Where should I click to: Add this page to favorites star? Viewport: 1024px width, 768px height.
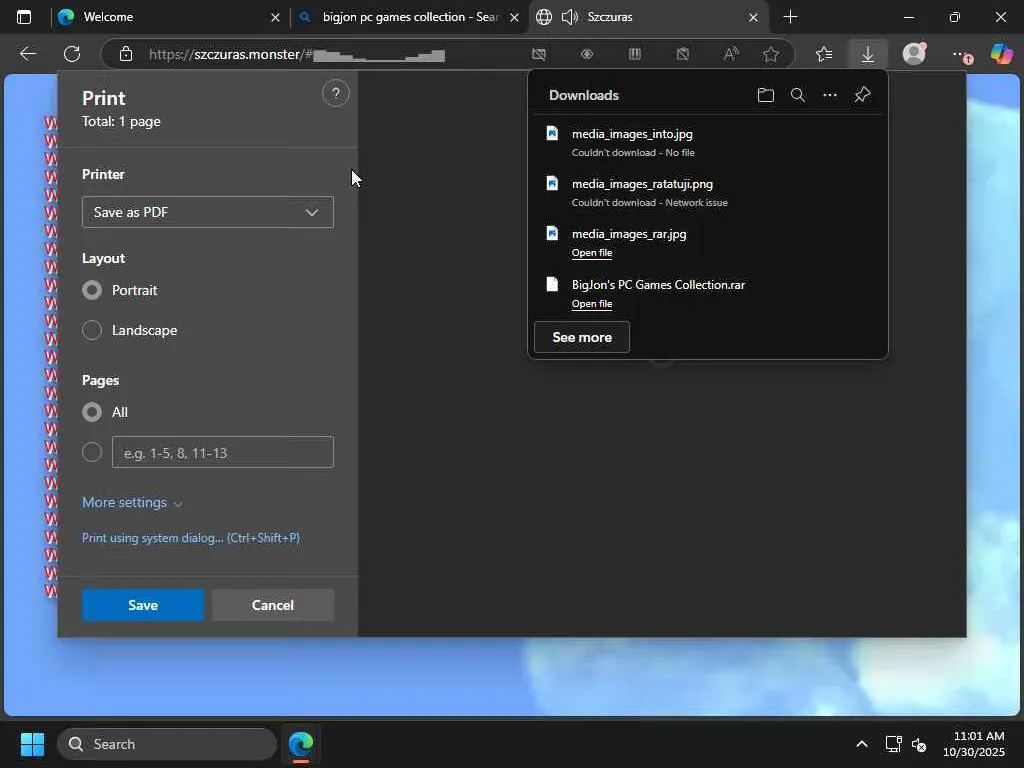click(771, 54)
